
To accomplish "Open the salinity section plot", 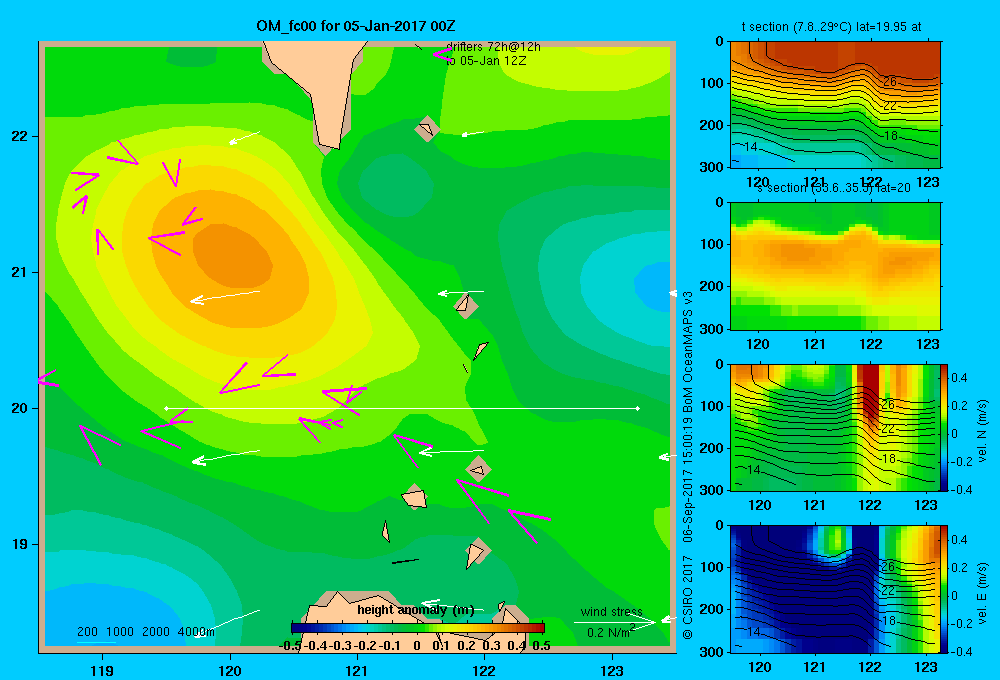I will [835, 266].
